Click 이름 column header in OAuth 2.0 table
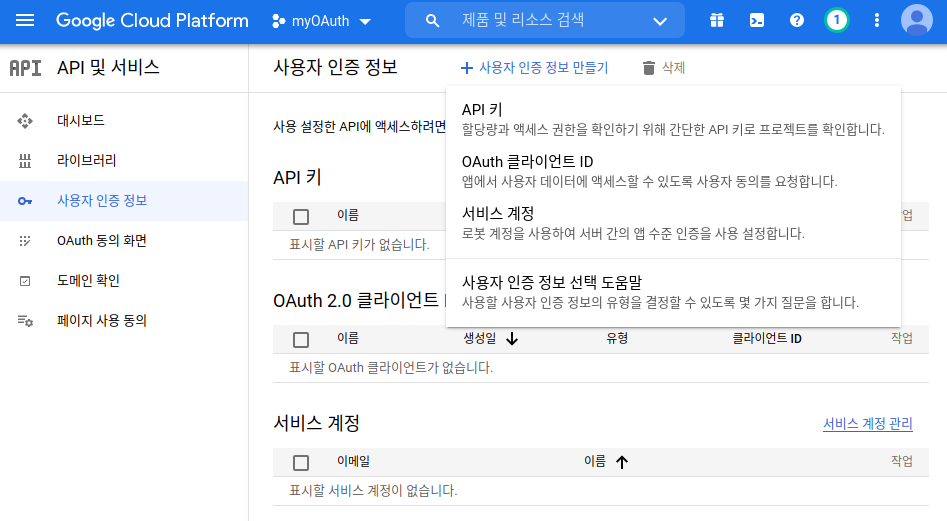The height and width of the screenshot is (521, 947). coord(348,338)
